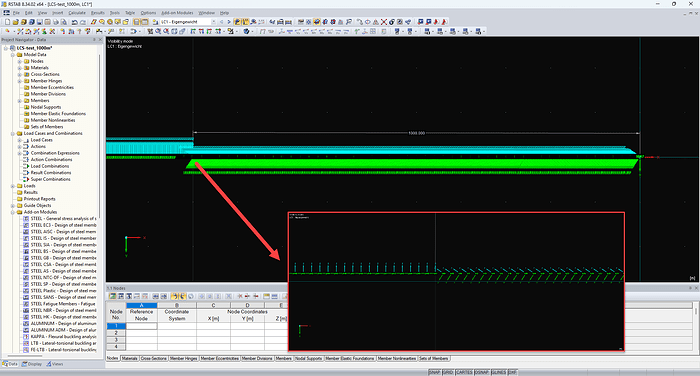Click the Save (floppy disk) toolbar icon

click(x=39, y=22)
